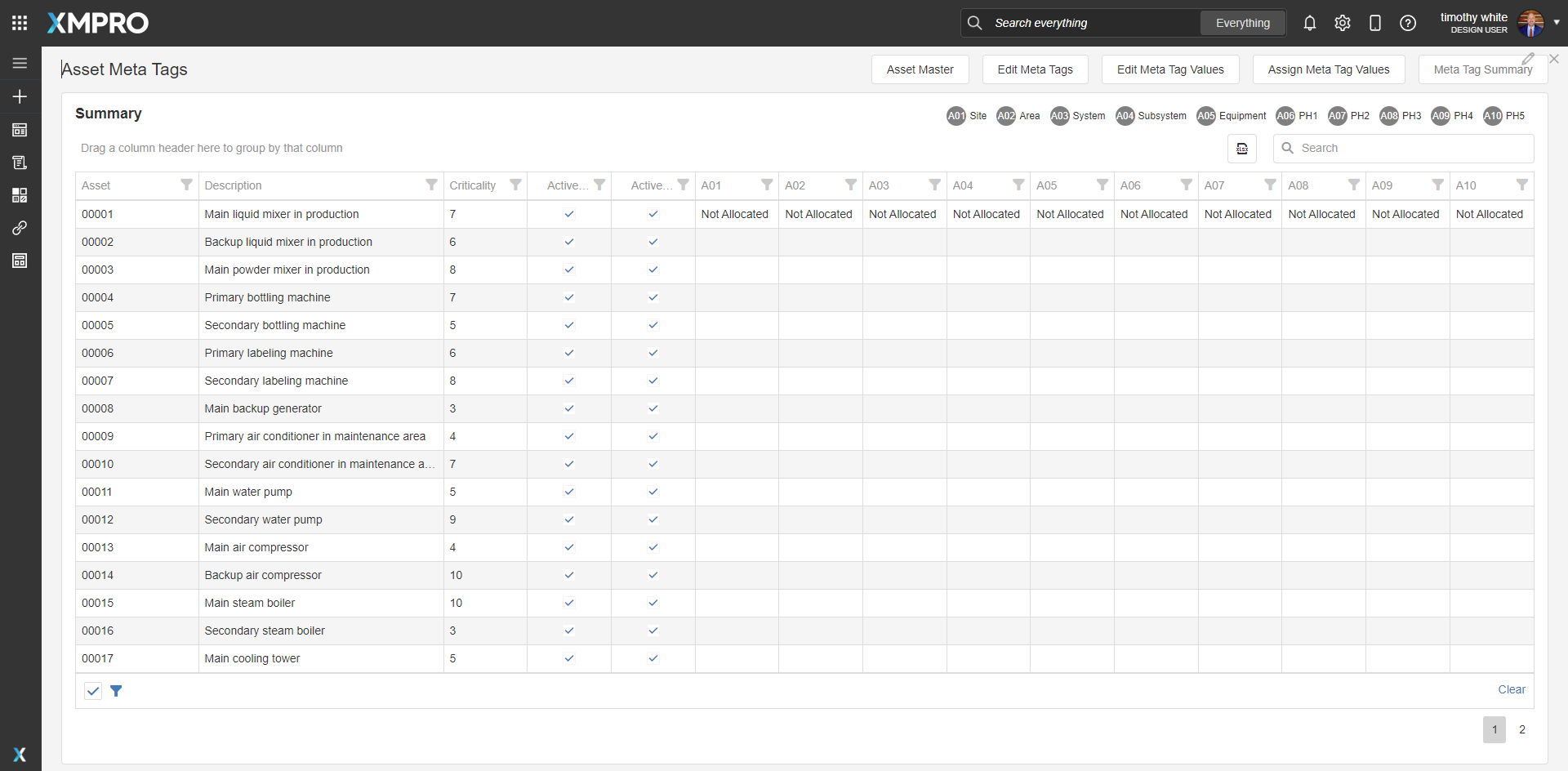Click the pencil edit icon near Meta Tag Summary
The image size is (1568, 771).
pos(1528,59)
